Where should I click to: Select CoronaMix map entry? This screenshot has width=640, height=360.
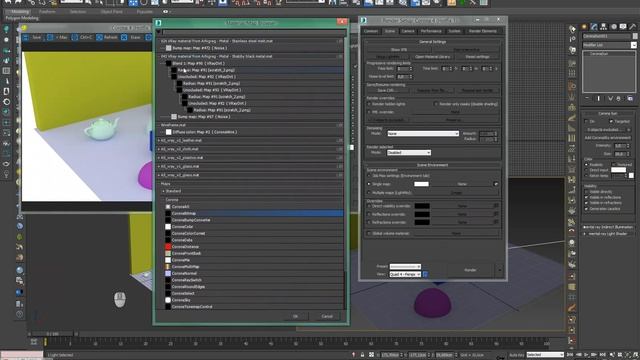pyautogui.click(x=254, y=260)
